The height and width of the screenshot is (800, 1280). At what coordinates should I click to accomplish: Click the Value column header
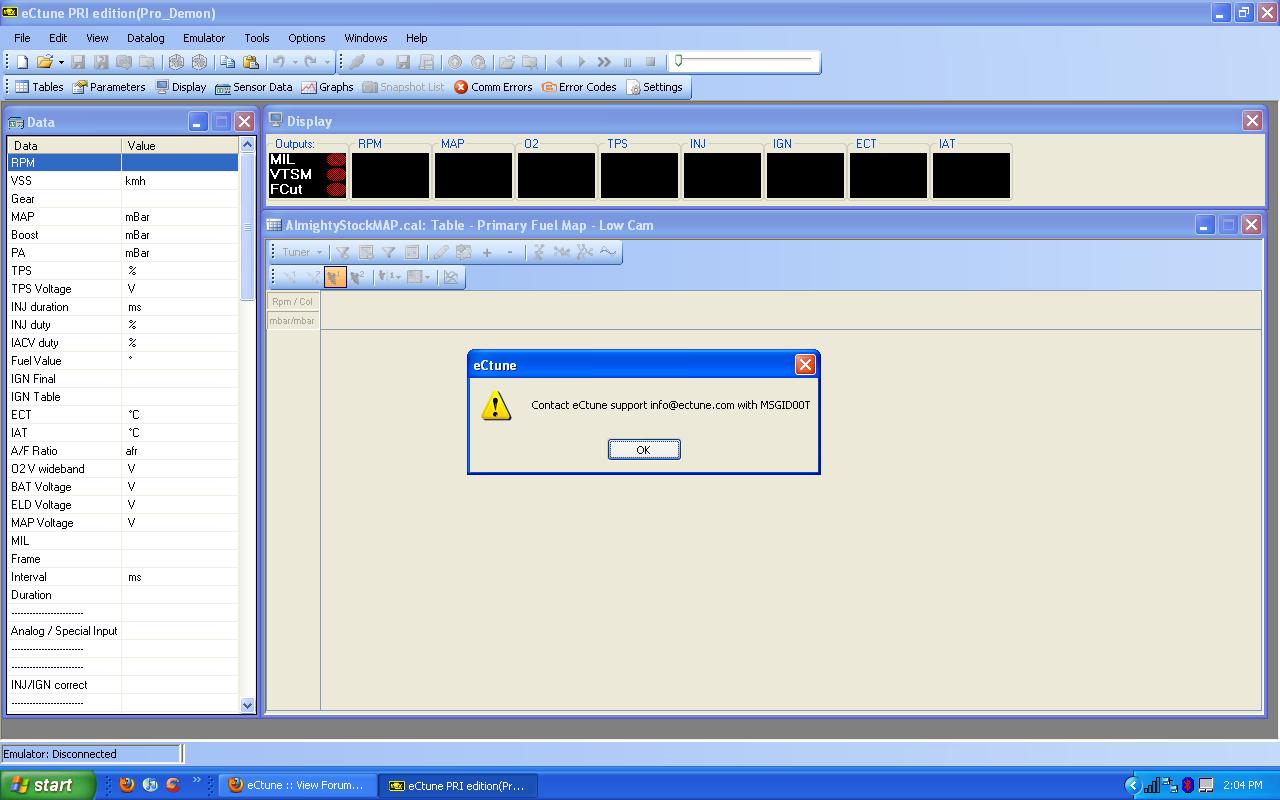tap(180, 145)
